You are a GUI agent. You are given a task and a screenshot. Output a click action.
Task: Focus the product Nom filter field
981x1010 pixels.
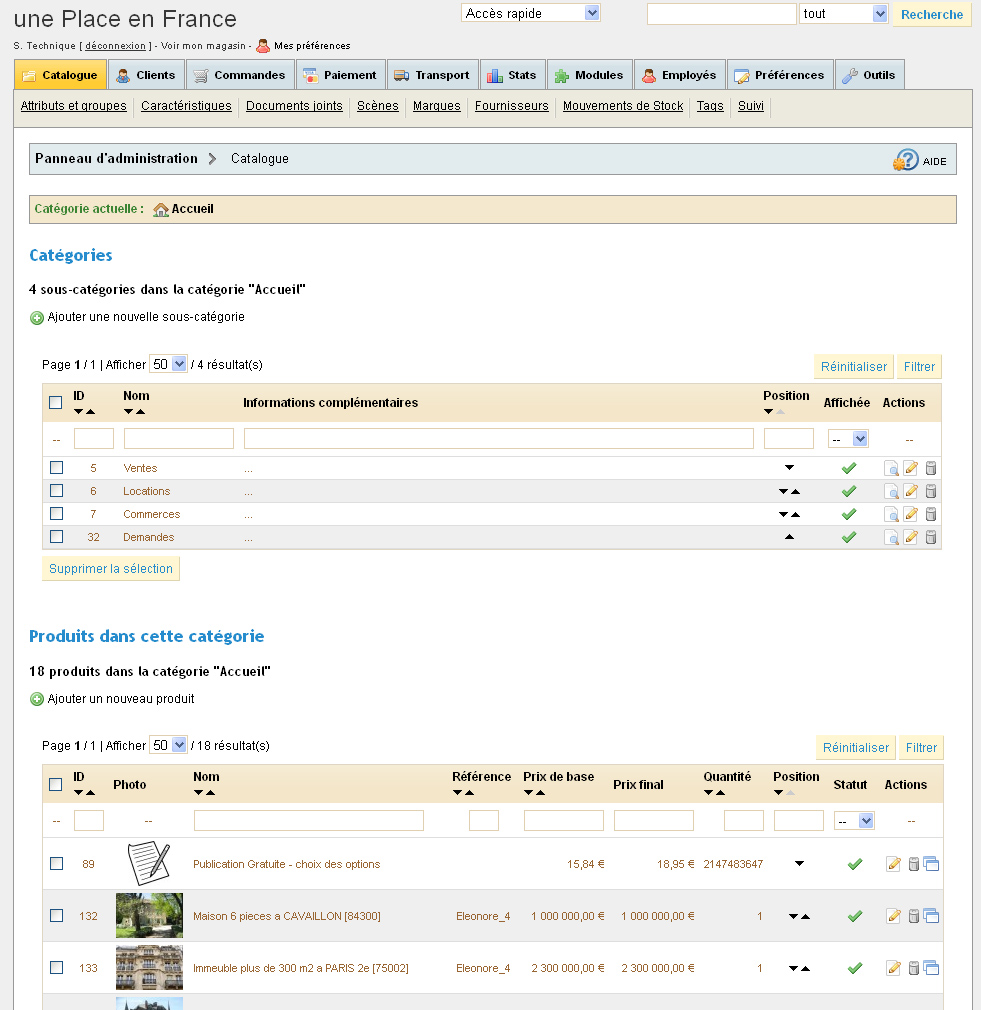coord(309,821)
